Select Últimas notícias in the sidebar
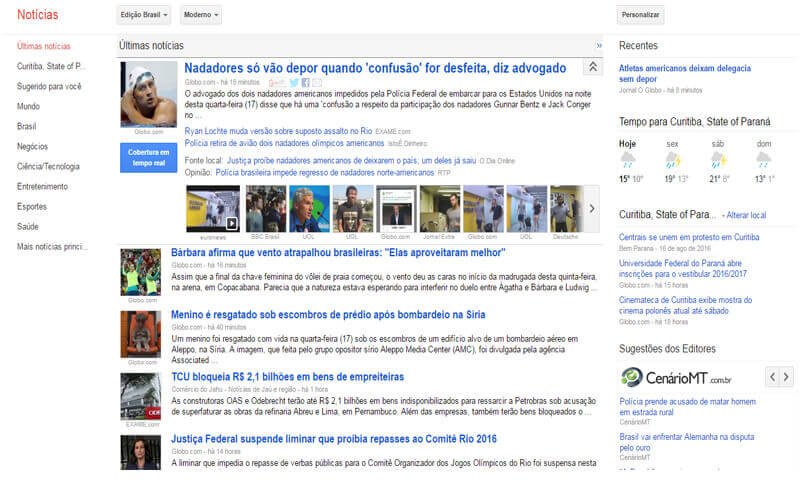Image resolution: width=800 pixels, height=500 pixels. 44,46
